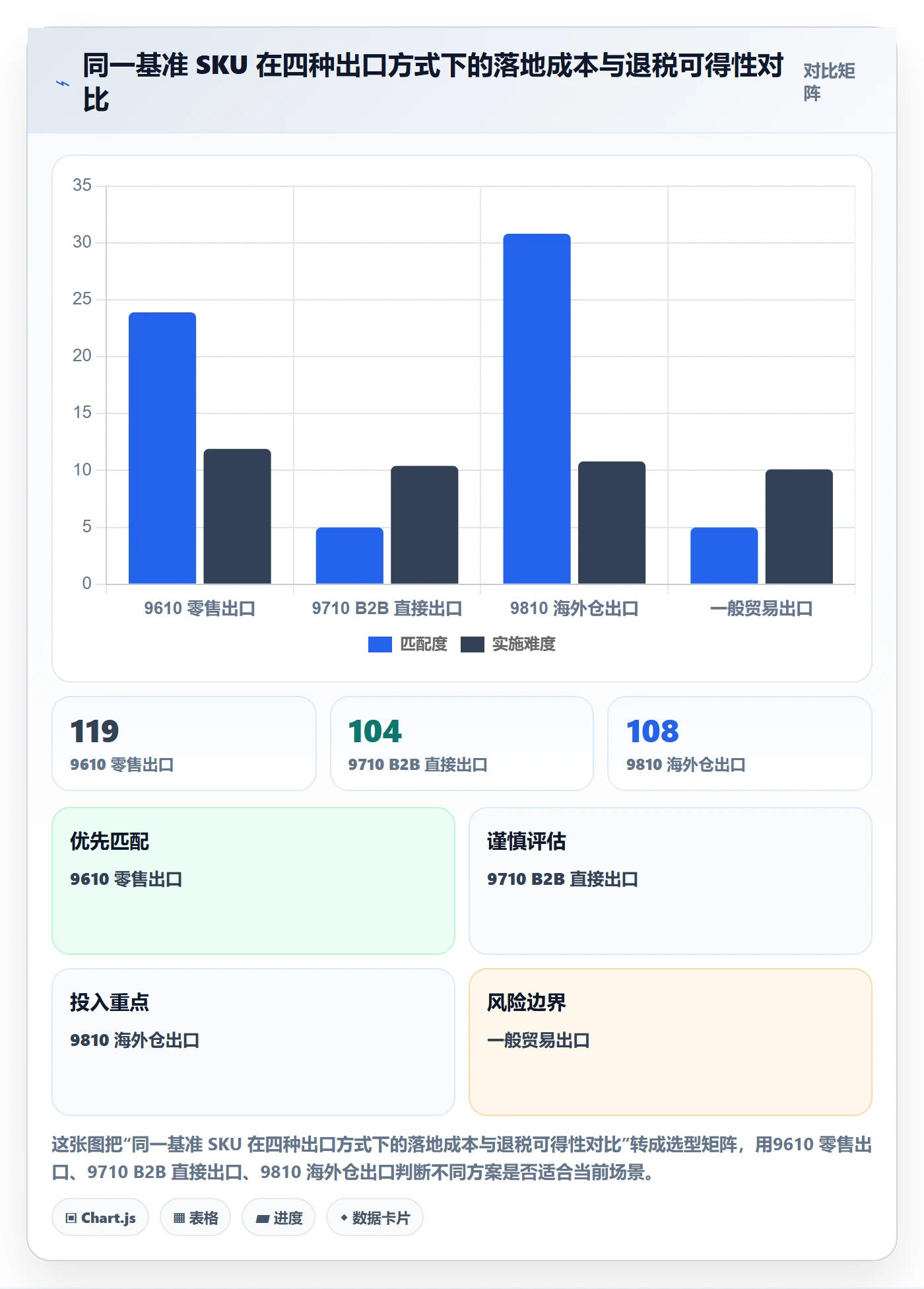Click the x-axis label 一般贸易出口

point(761,608)
